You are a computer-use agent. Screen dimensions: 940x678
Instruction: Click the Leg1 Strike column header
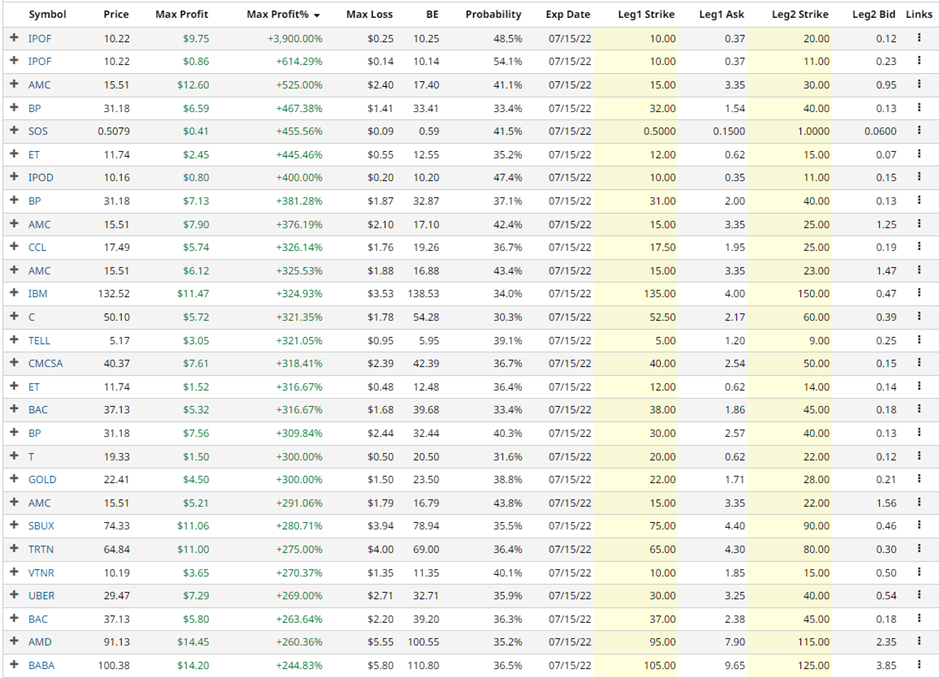[x=646, y=15]
